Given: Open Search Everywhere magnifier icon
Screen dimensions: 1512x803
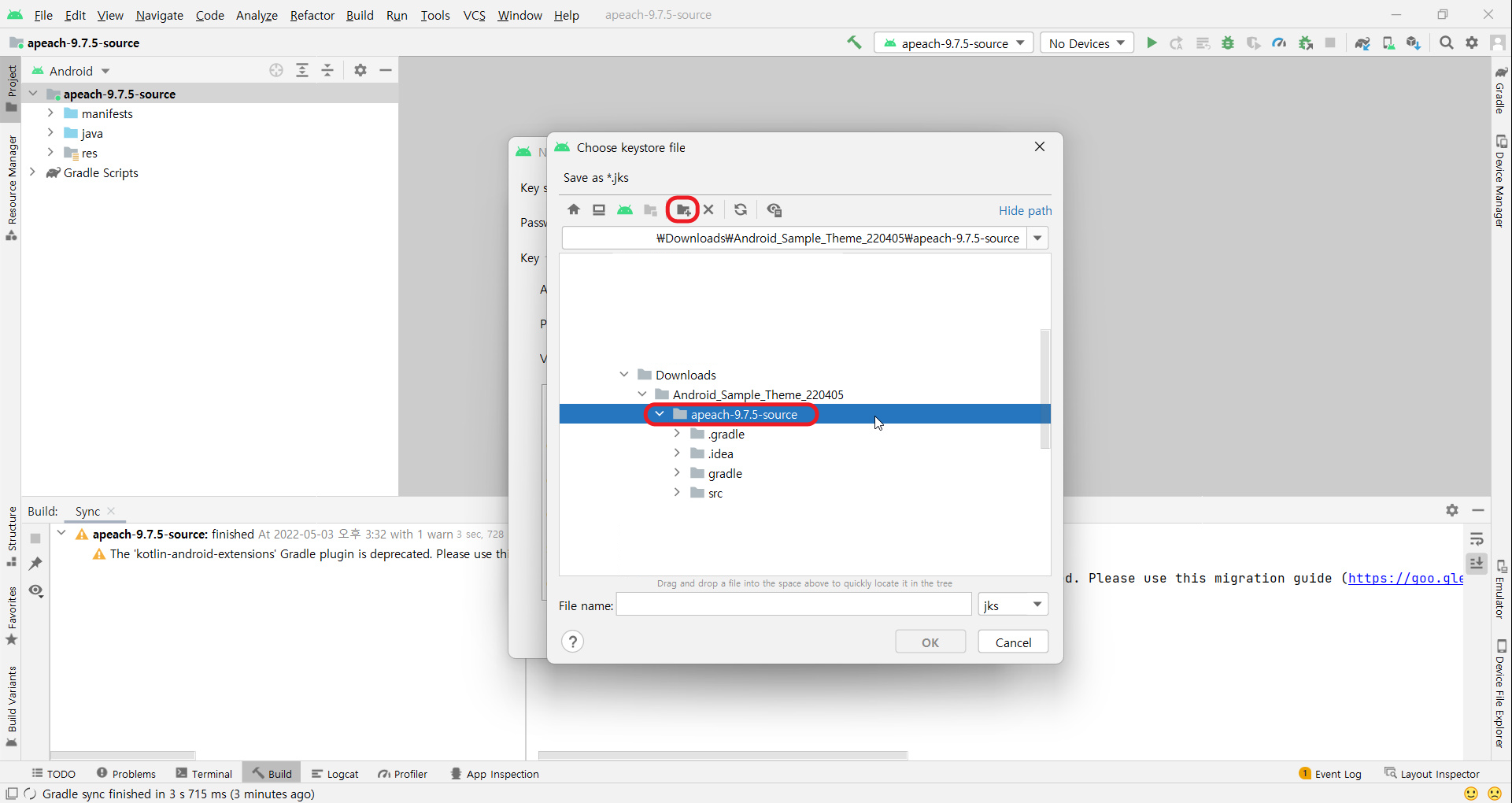Looking at the screenshot, I should tap(1447, 43).
